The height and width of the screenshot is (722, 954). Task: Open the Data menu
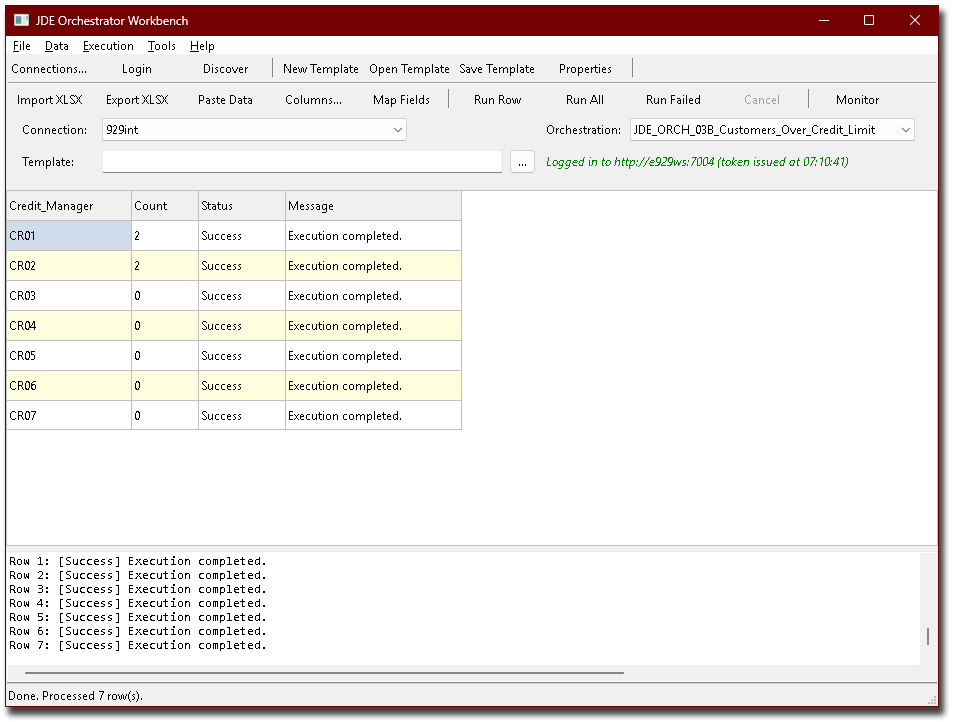point(57,46)
